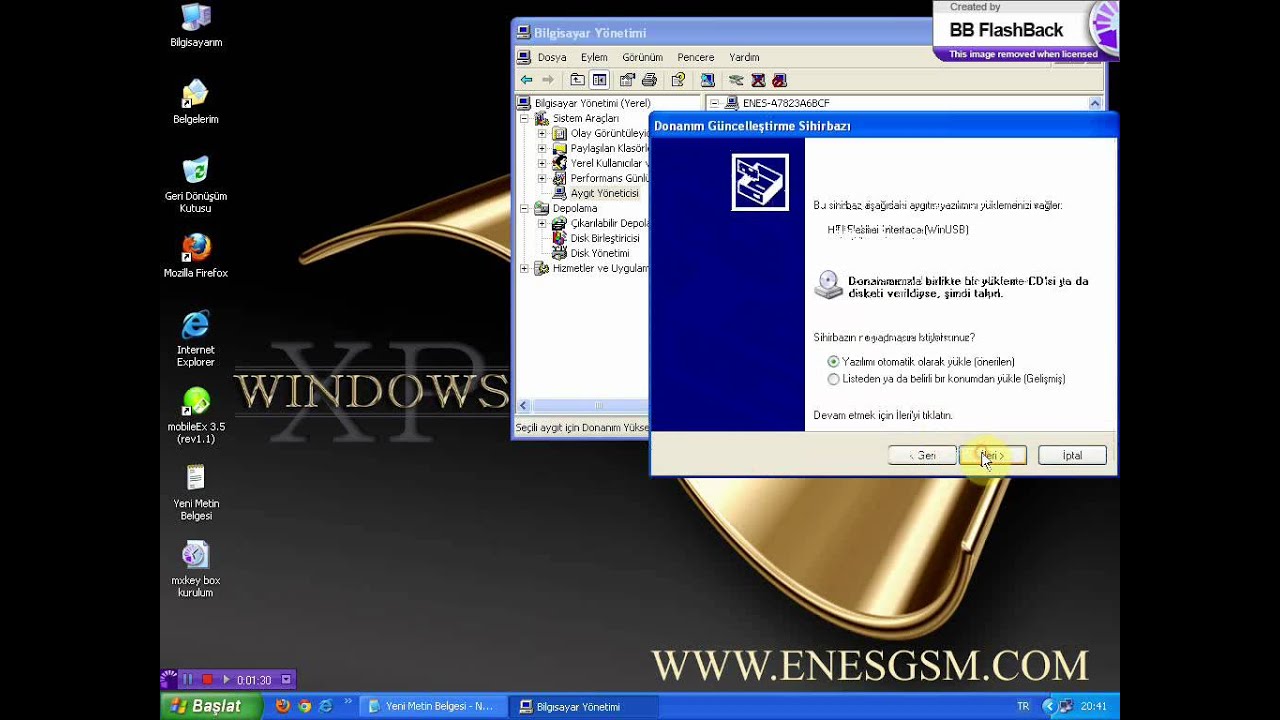Click left arrow of tree pane horizontal scrollbar
The image size is (1280, 720).
point(523,405)
